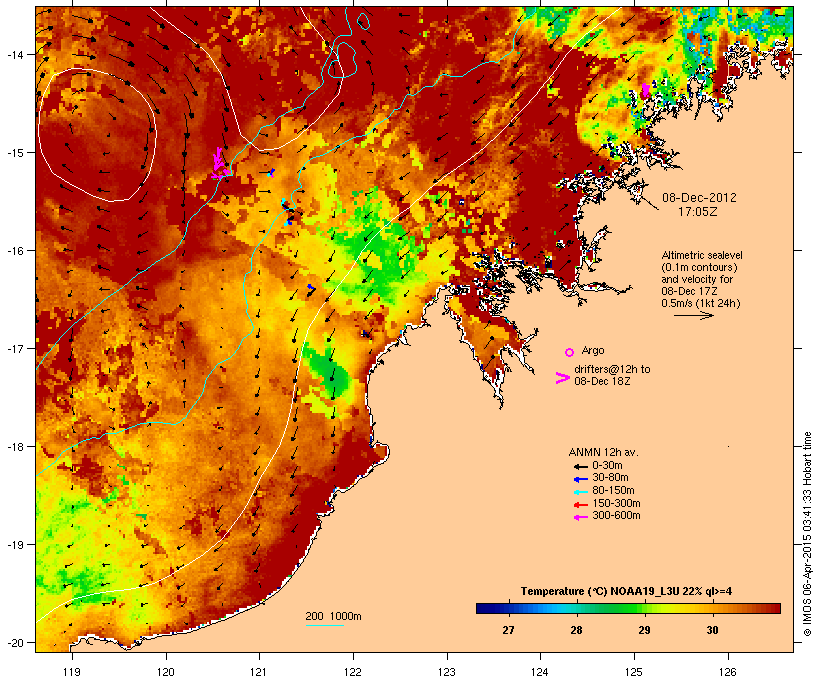Click longitude axis label '126'
820x680 pixels.
[x=728, y=672]
